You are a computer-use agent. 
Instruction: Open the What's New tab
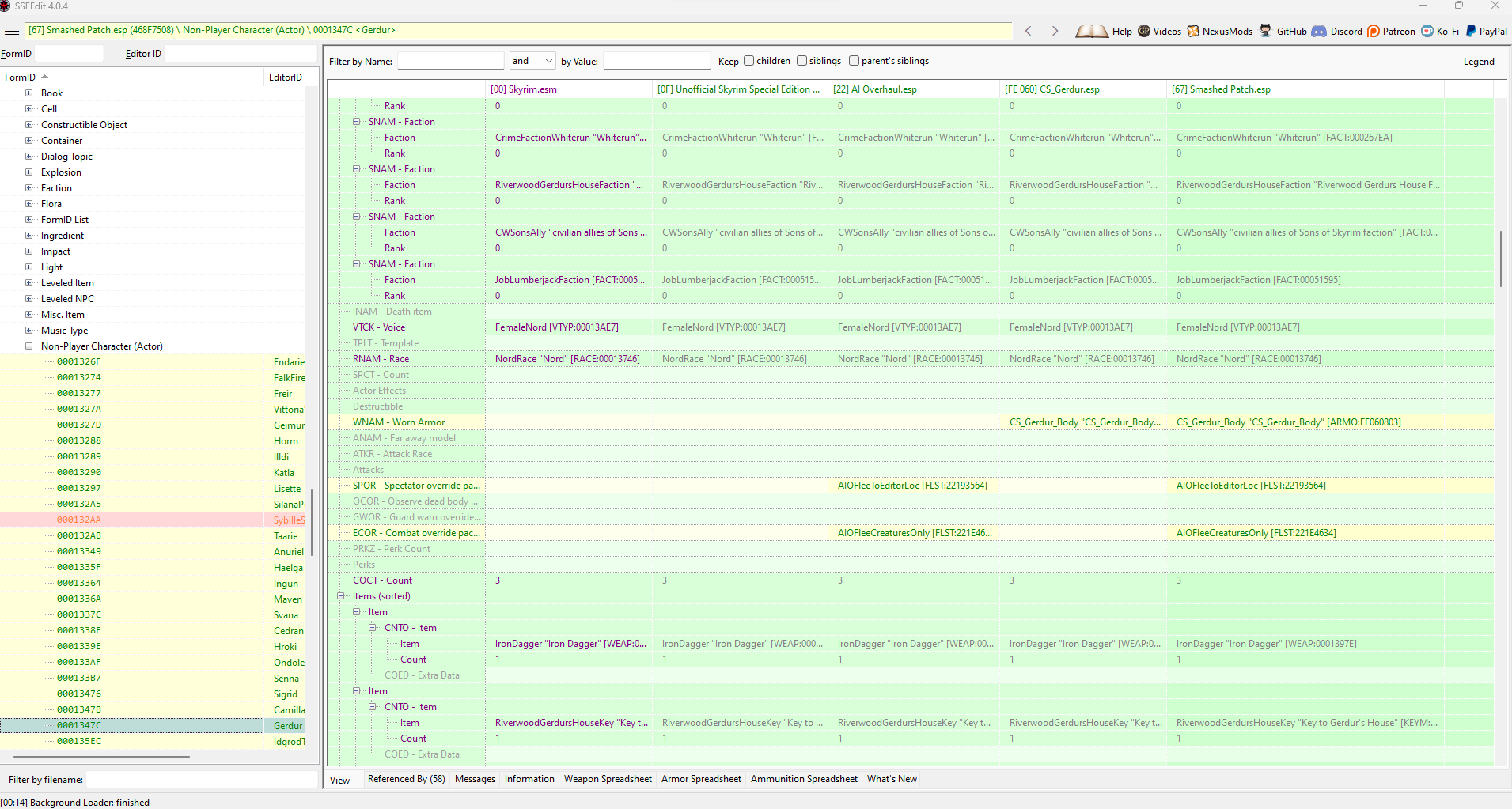point(892,779)
